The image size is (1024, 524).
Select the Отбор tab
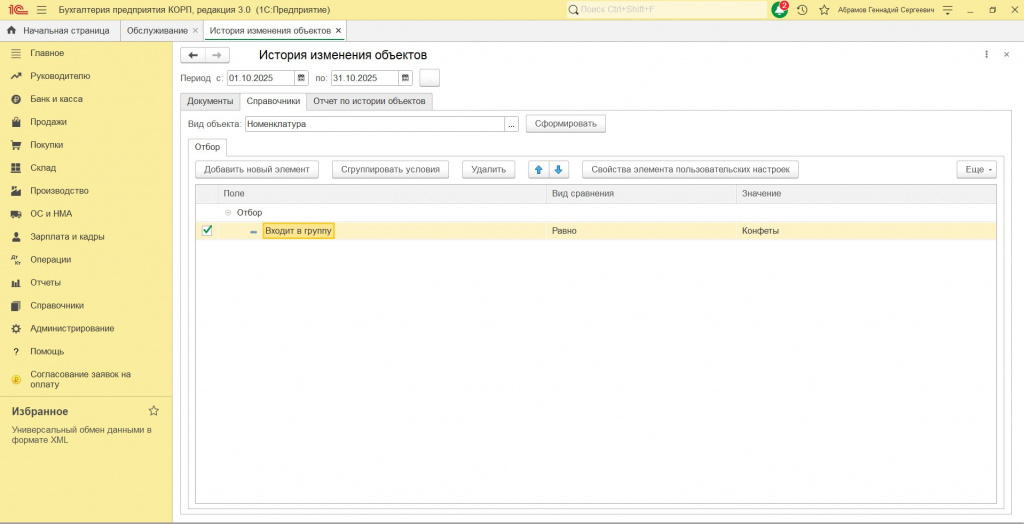tap(207, 146)
